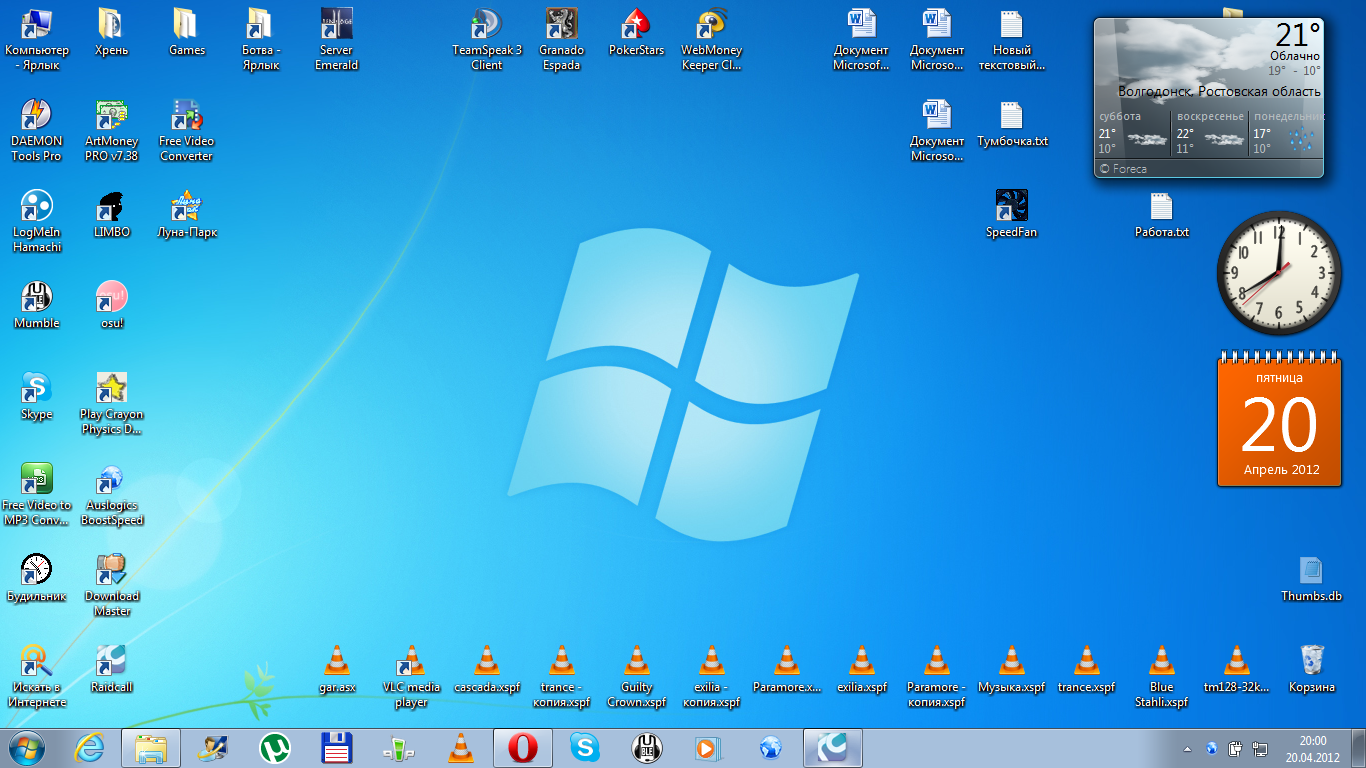Launch PokerStars from the desktop

636,33
